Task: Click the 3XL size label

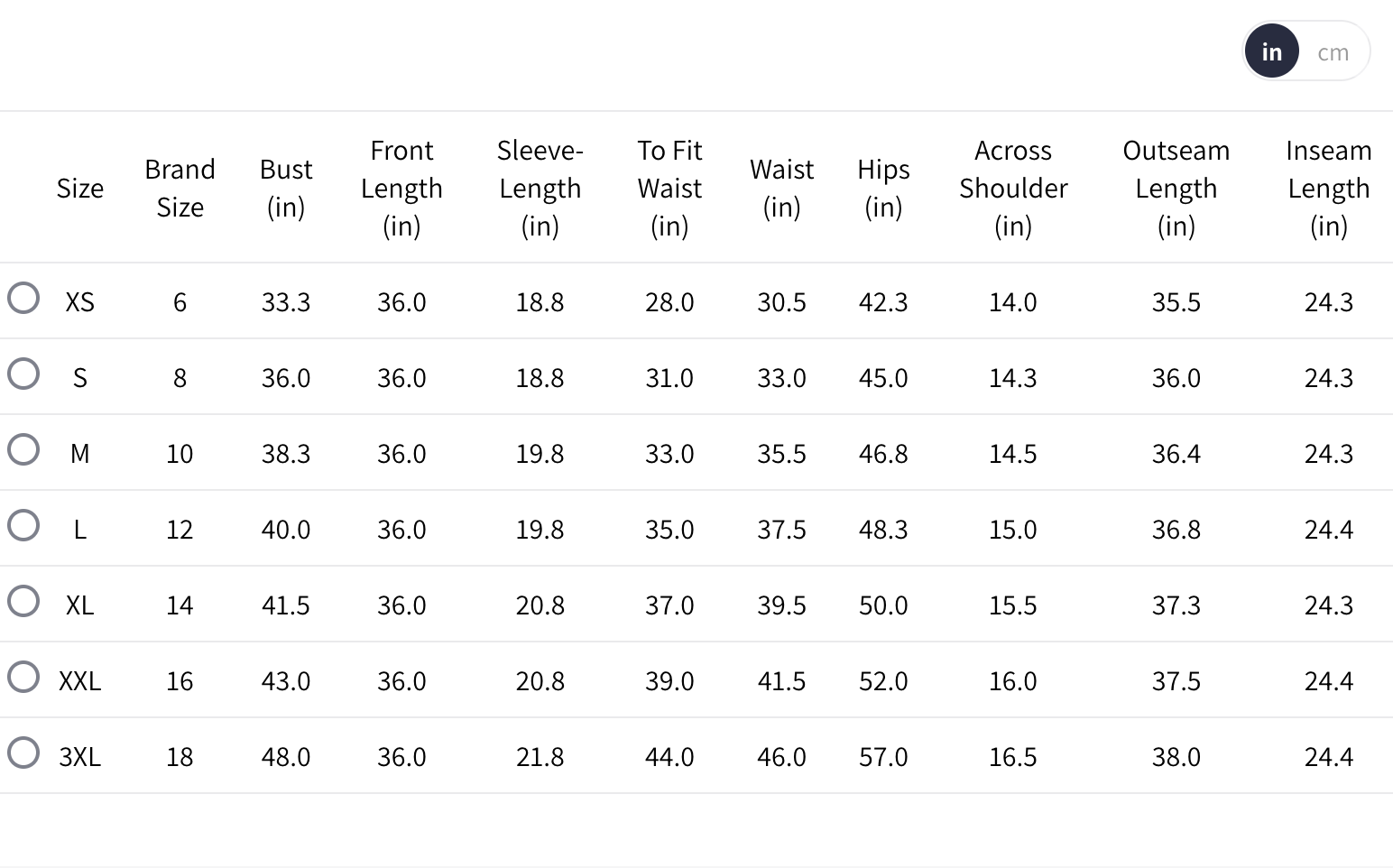Action: (79, 756)
